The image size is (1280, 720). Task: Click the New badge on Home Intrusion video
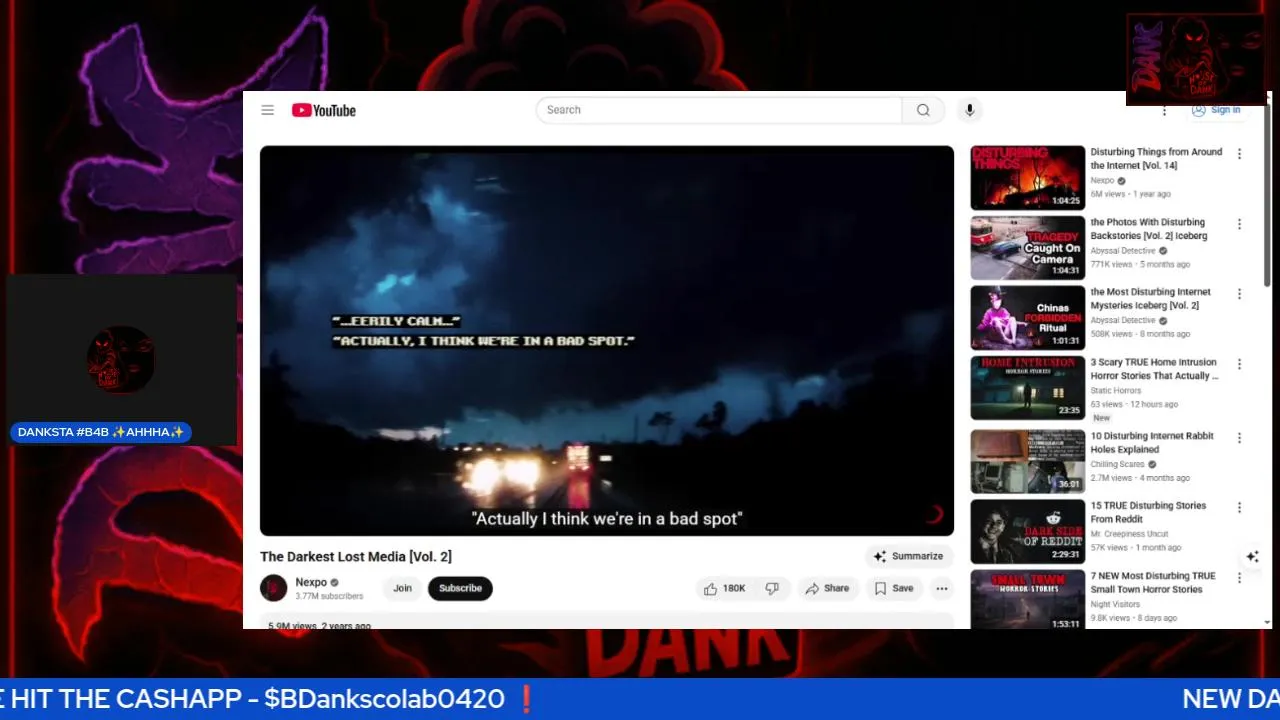point(1101,418)
